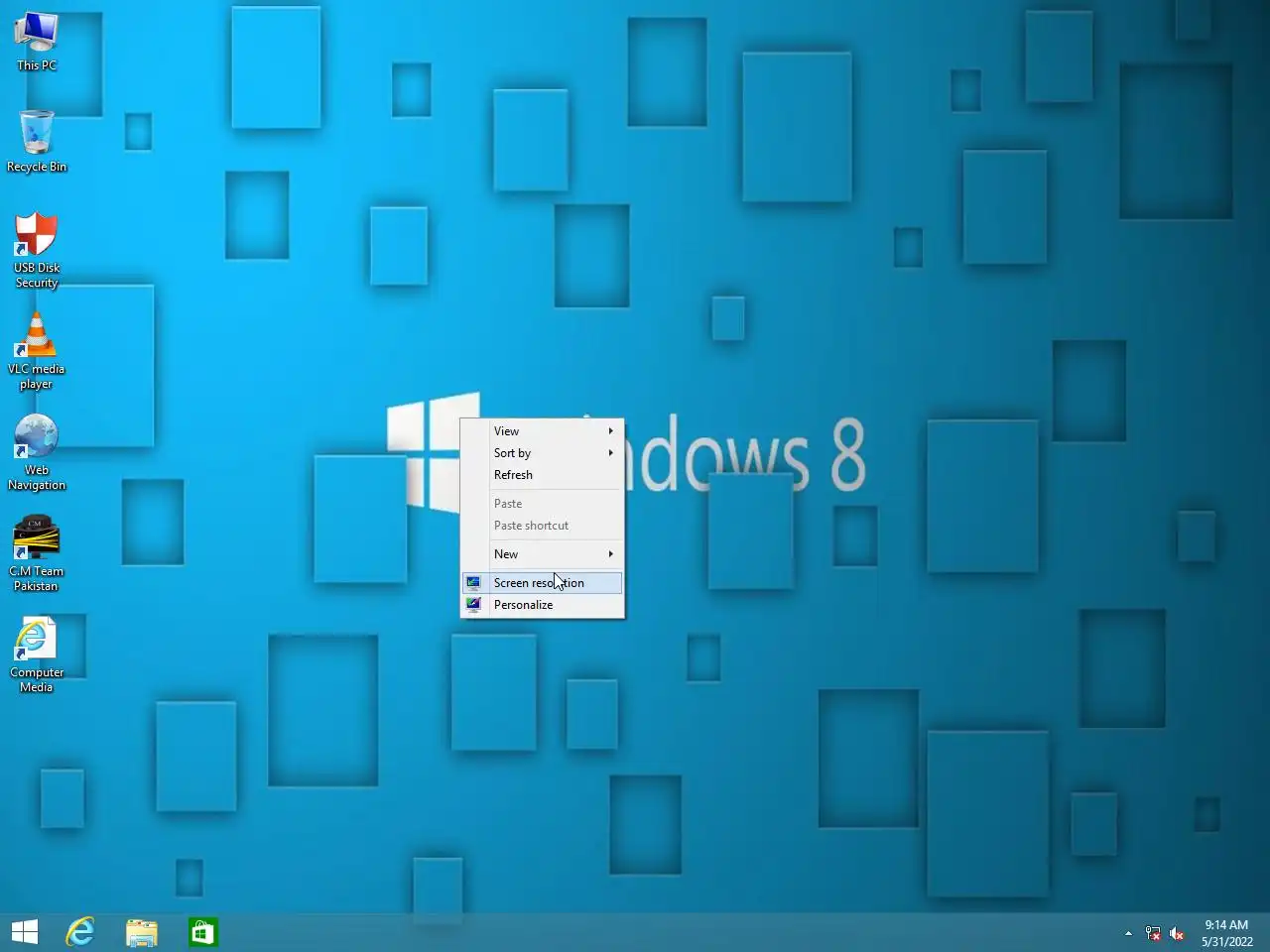The image size is (1270, 952).
Task: Select the Web Navigation shortcut
Action: pos(37,452)
